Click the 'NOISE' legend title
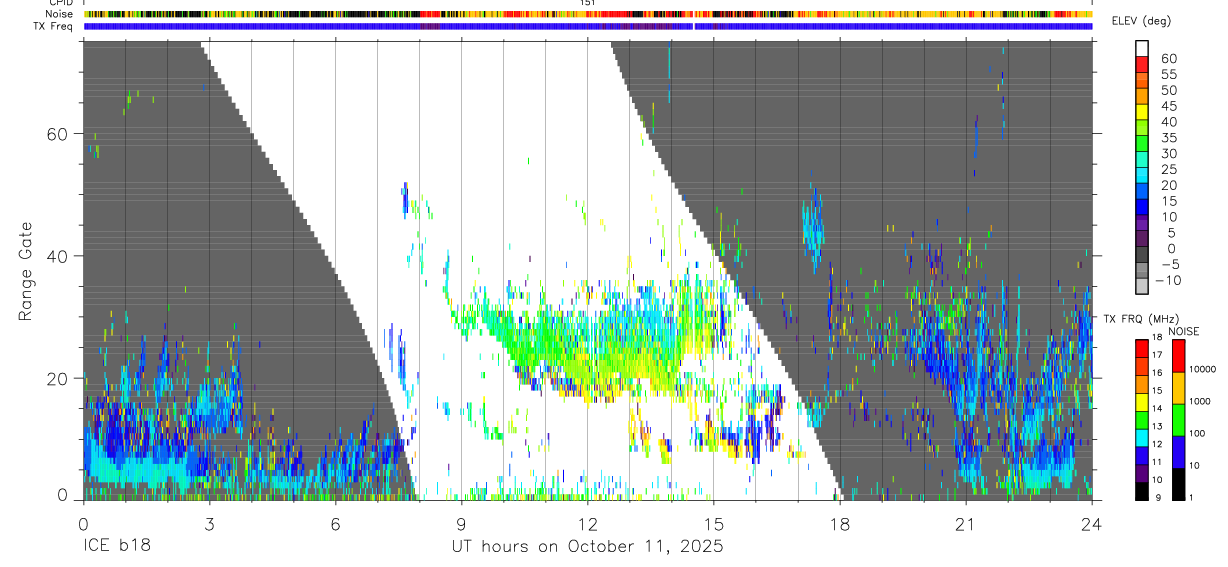This screenshot has width=1228, height=567. (x=1183, y=331)
